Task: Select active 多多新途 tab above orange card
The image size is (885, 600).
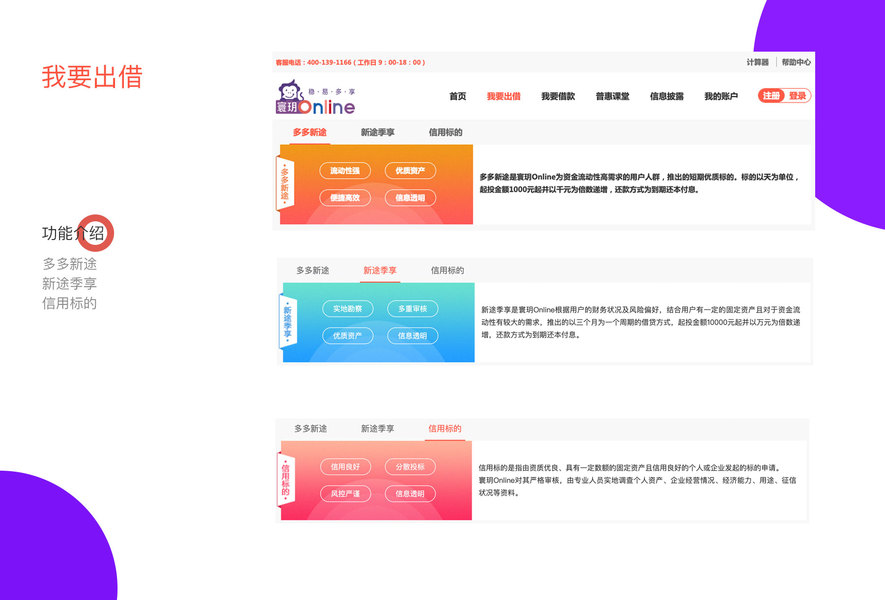Action: tap(309, 132)
